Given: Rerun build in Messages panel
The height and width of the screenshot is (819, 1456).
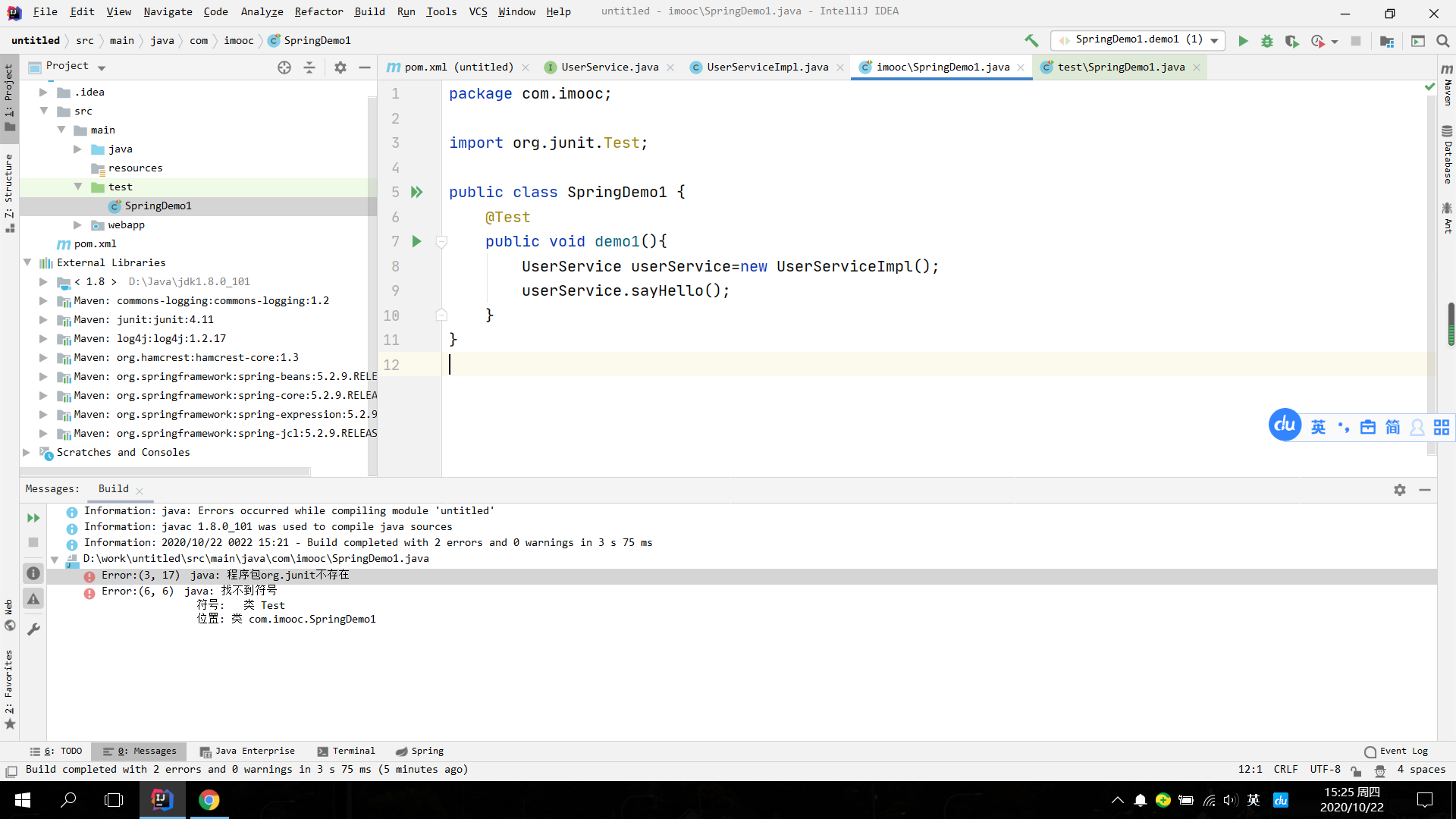Looking at the screenshot, I should pyautogui.click(x=33, y=518).
